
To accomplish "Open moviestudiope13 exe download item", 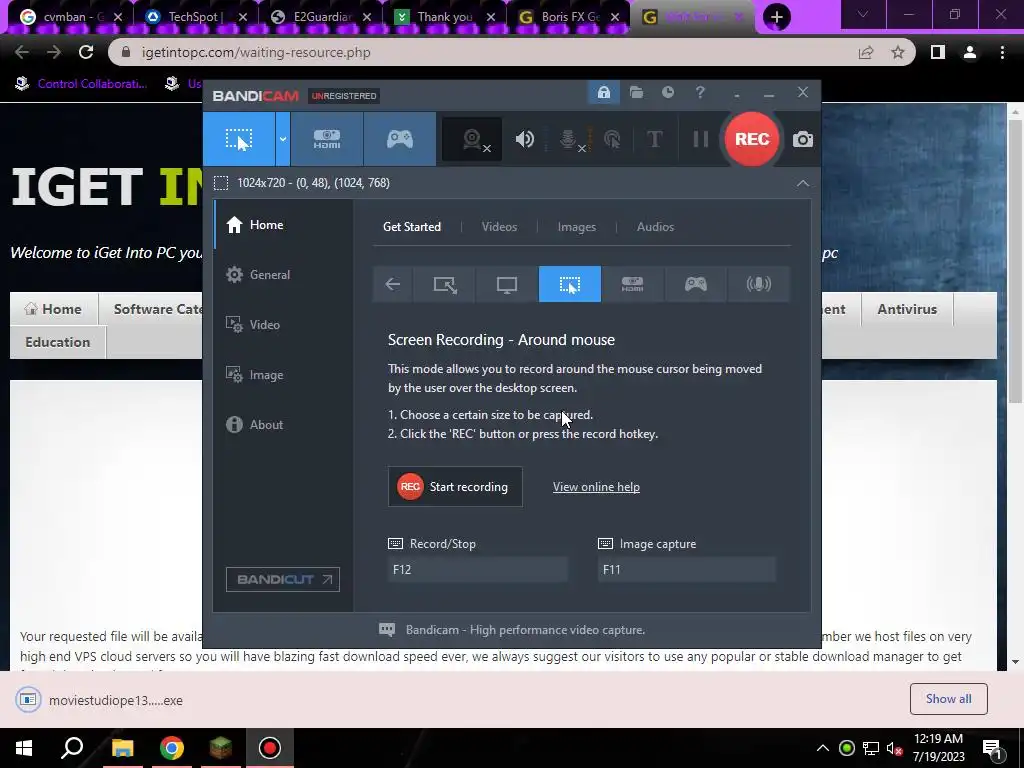I will coord(101,700).
